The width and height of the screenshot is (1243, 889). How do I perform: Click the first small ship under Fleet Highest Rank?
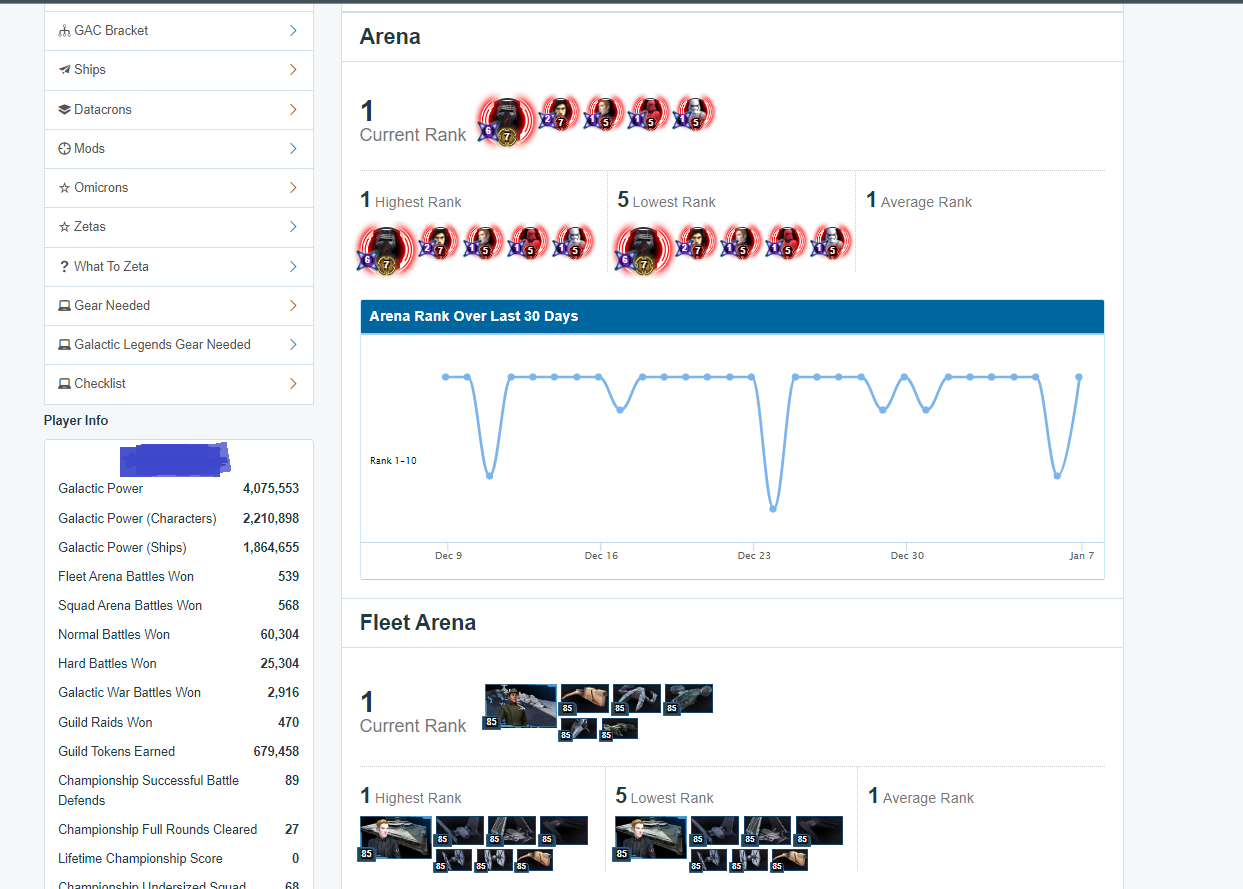click(x=460, y=831)
